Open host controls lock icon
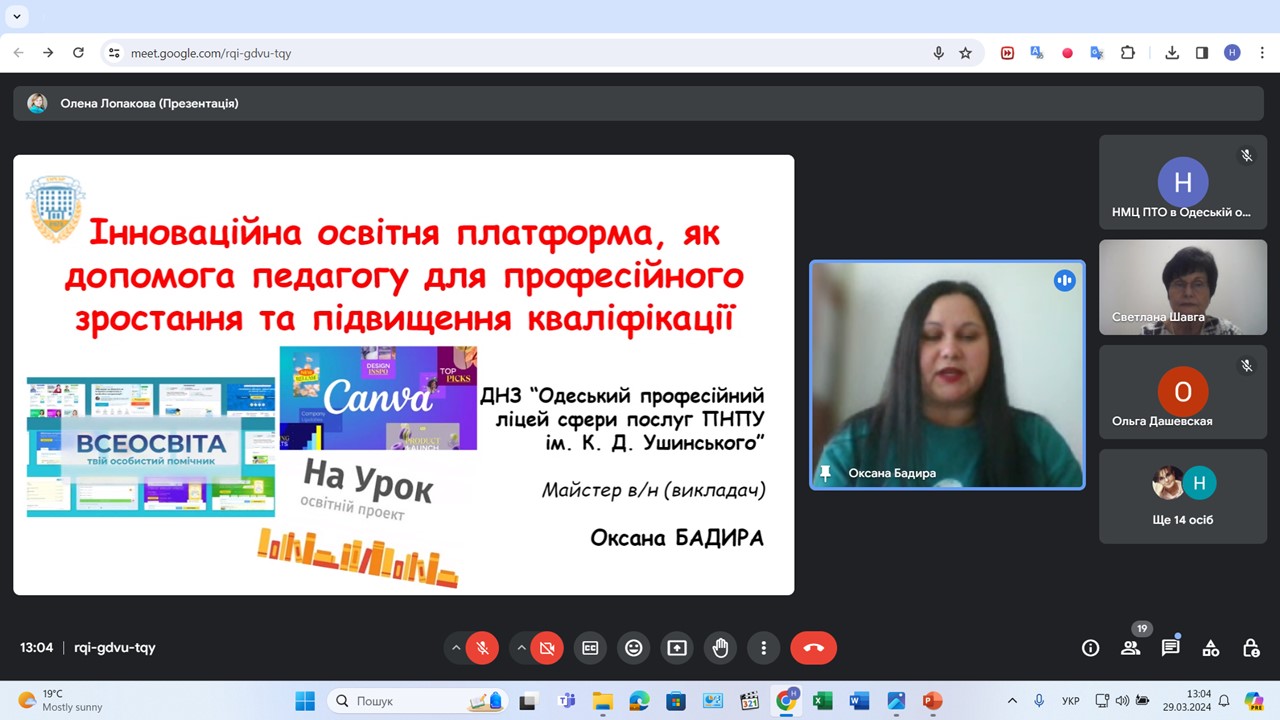1280x720 pixels. click(1250, 648)
